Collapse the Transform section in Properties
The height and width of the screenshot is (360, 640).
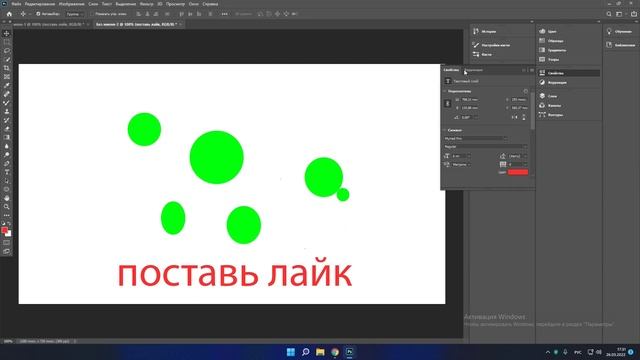pos(445,91)
